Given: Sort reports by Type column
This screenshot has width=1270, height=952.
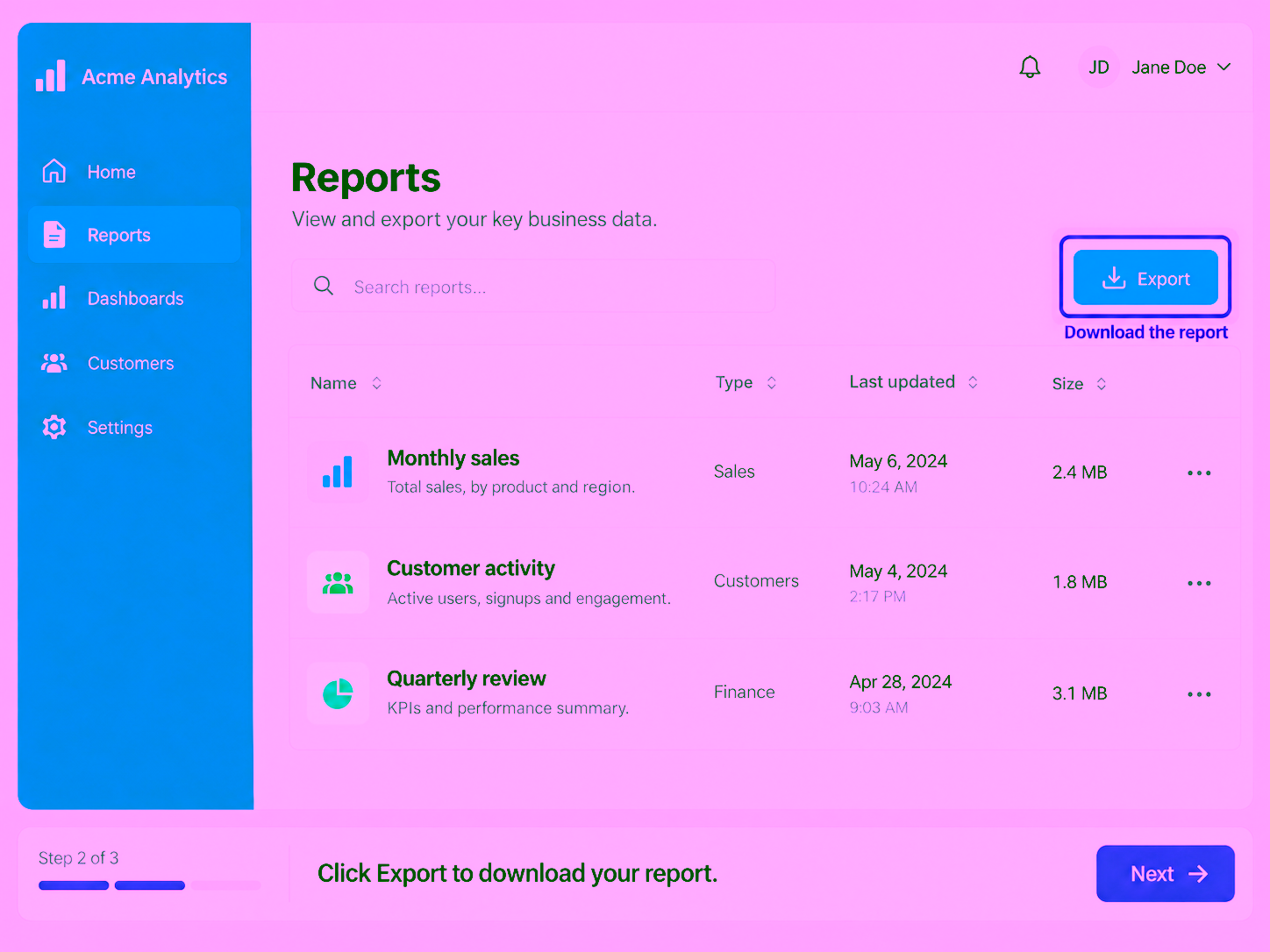Looking at the screenshot, I should tap(746, 382).
